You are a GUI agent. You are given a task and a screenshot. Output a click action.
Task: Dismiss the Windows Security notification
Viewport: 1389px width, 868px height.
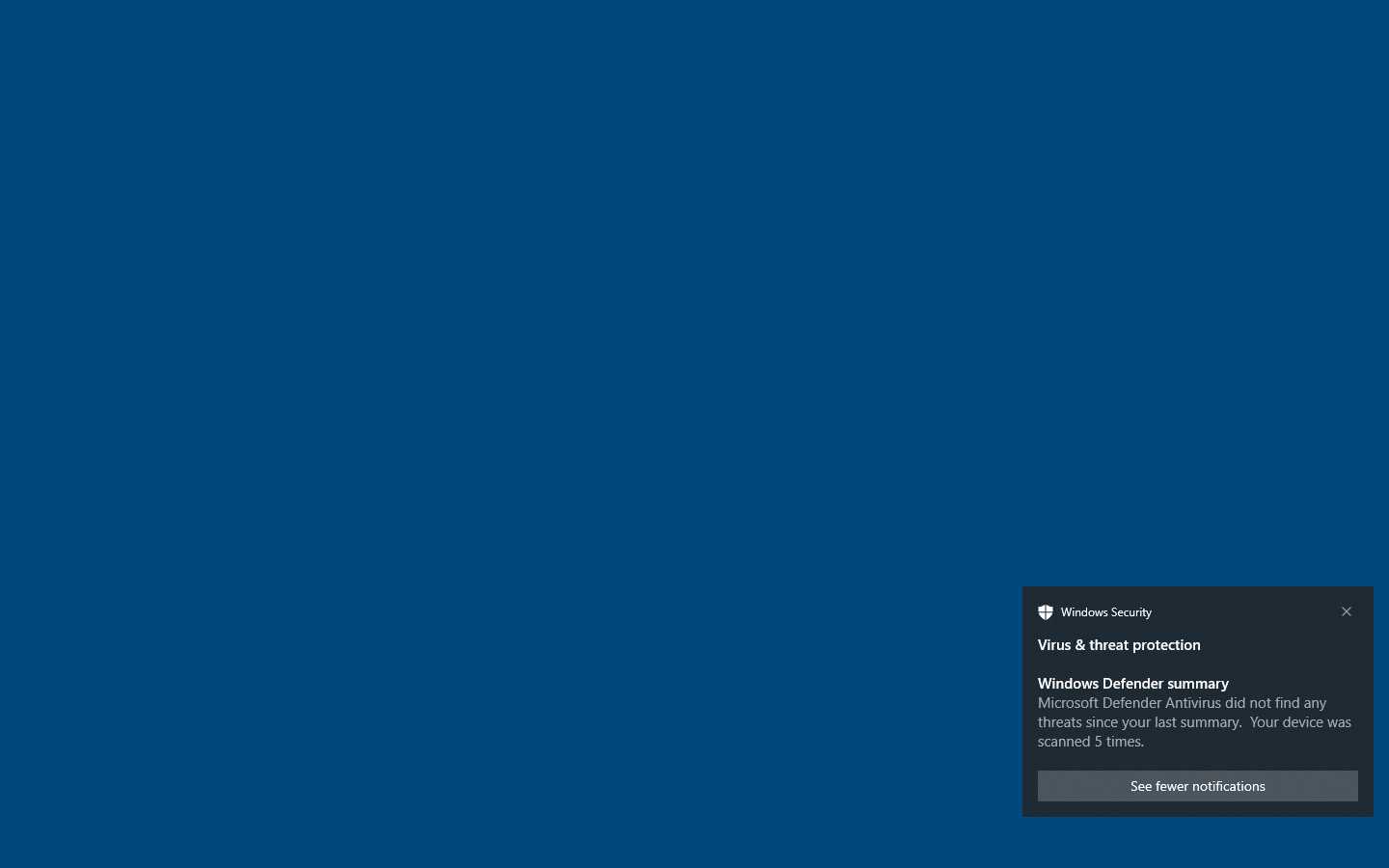click(1347, 611)
